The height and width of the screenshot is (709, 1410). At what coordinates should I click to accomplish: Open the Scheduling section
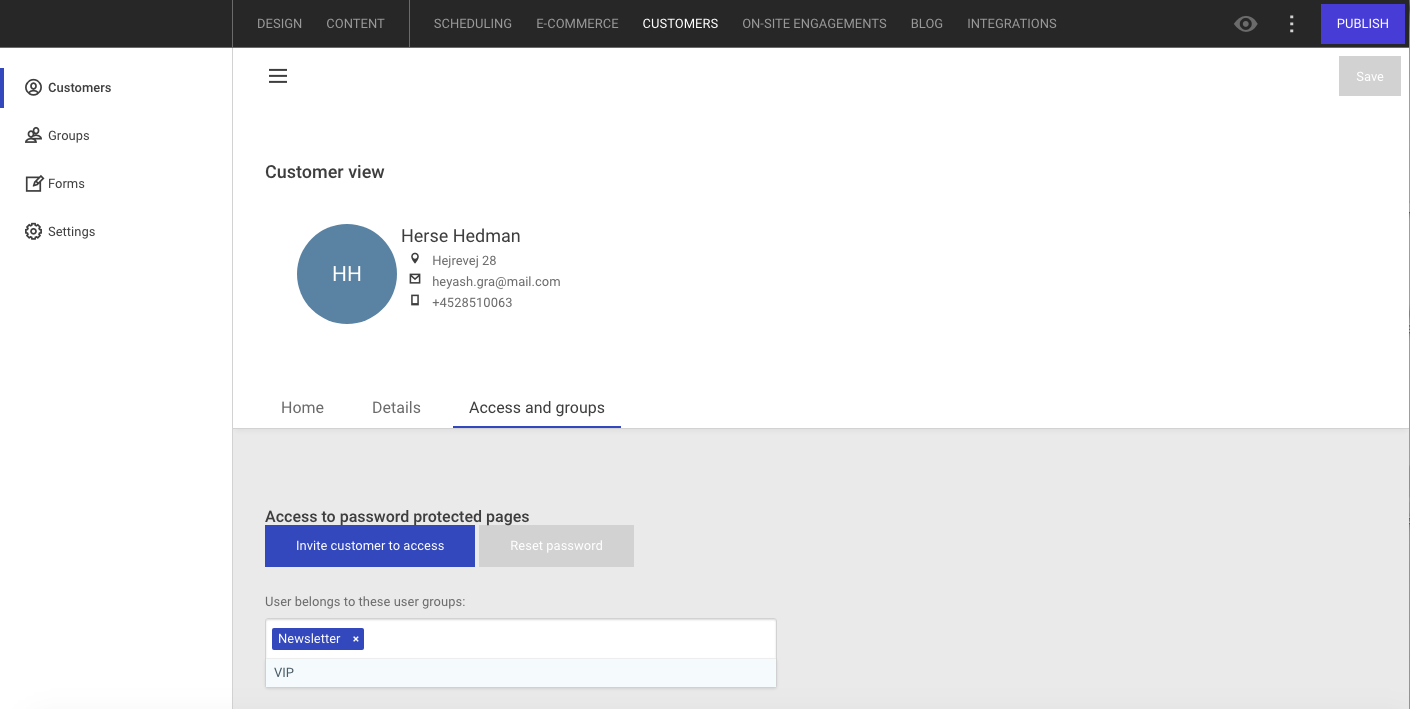coord(472,24)
